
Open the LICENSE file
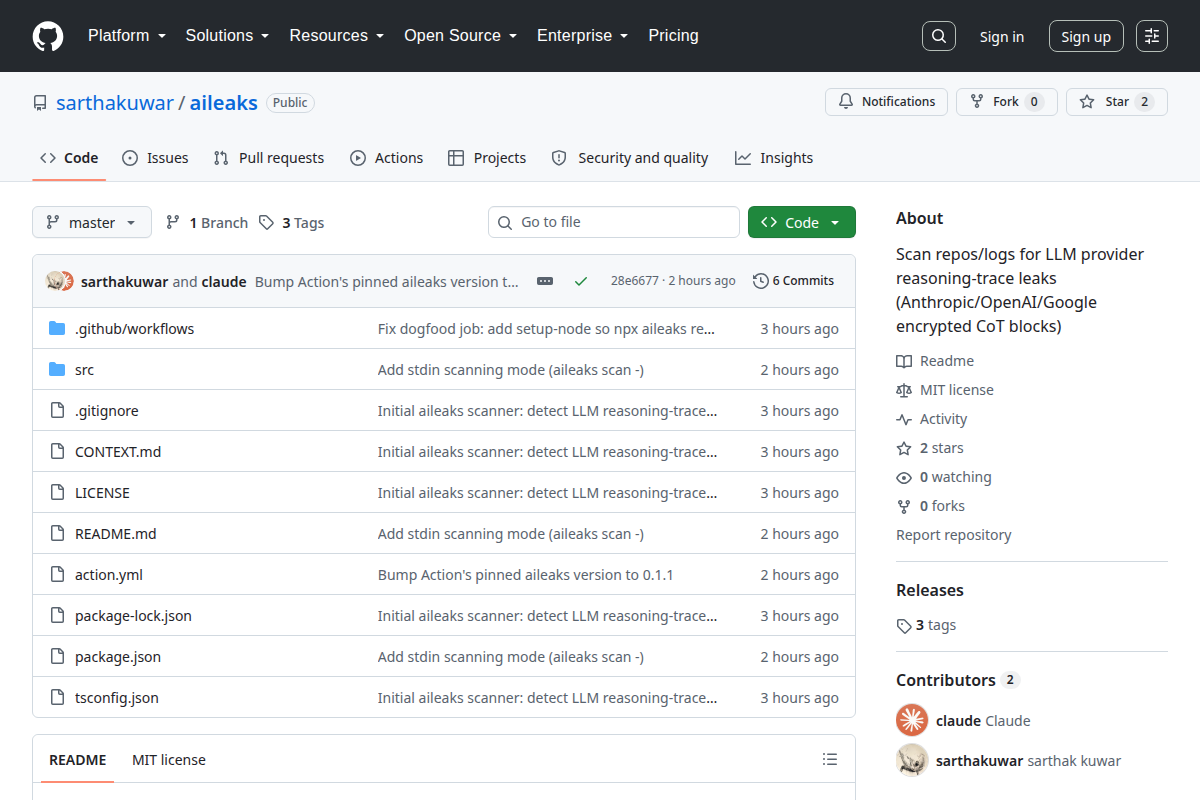click(102, 493)
